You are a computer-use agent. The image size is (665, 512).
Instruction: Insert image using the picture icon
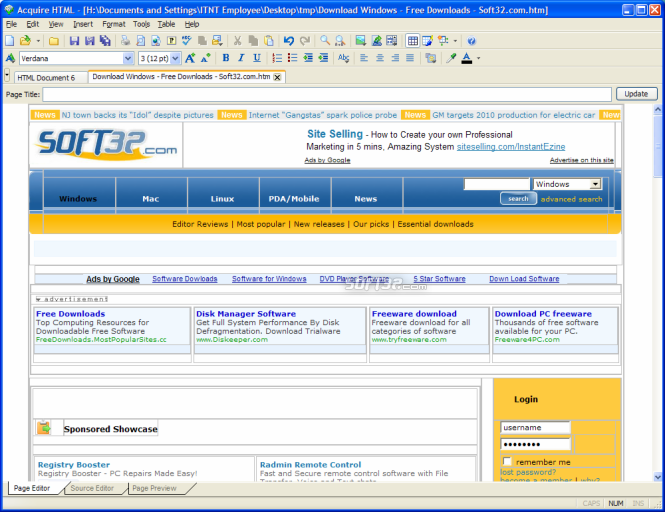(x=360, y=41)
